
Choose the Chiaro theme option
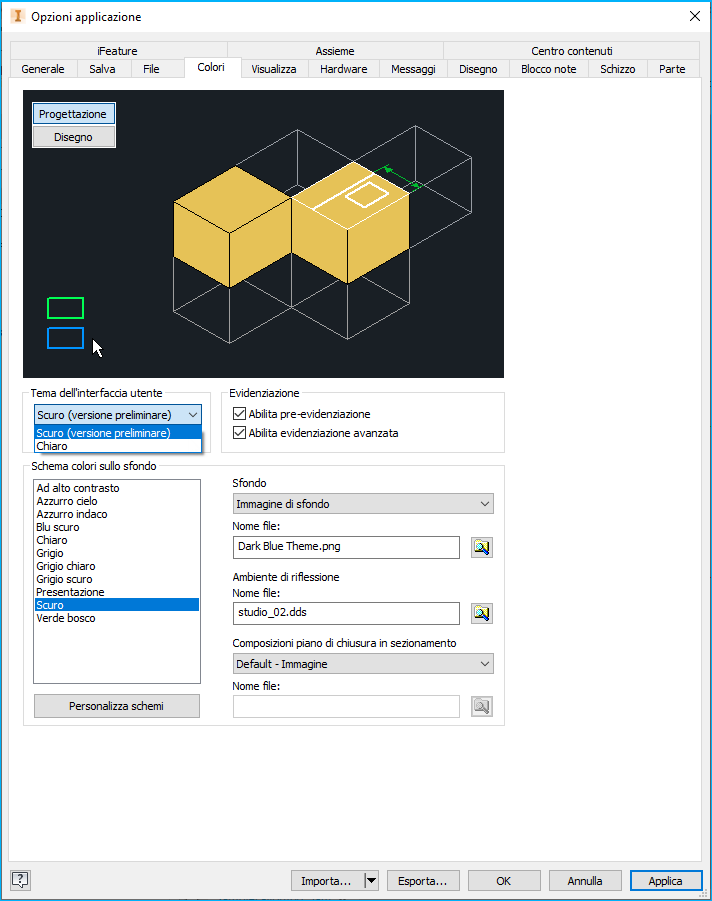(x=118, y=446)
